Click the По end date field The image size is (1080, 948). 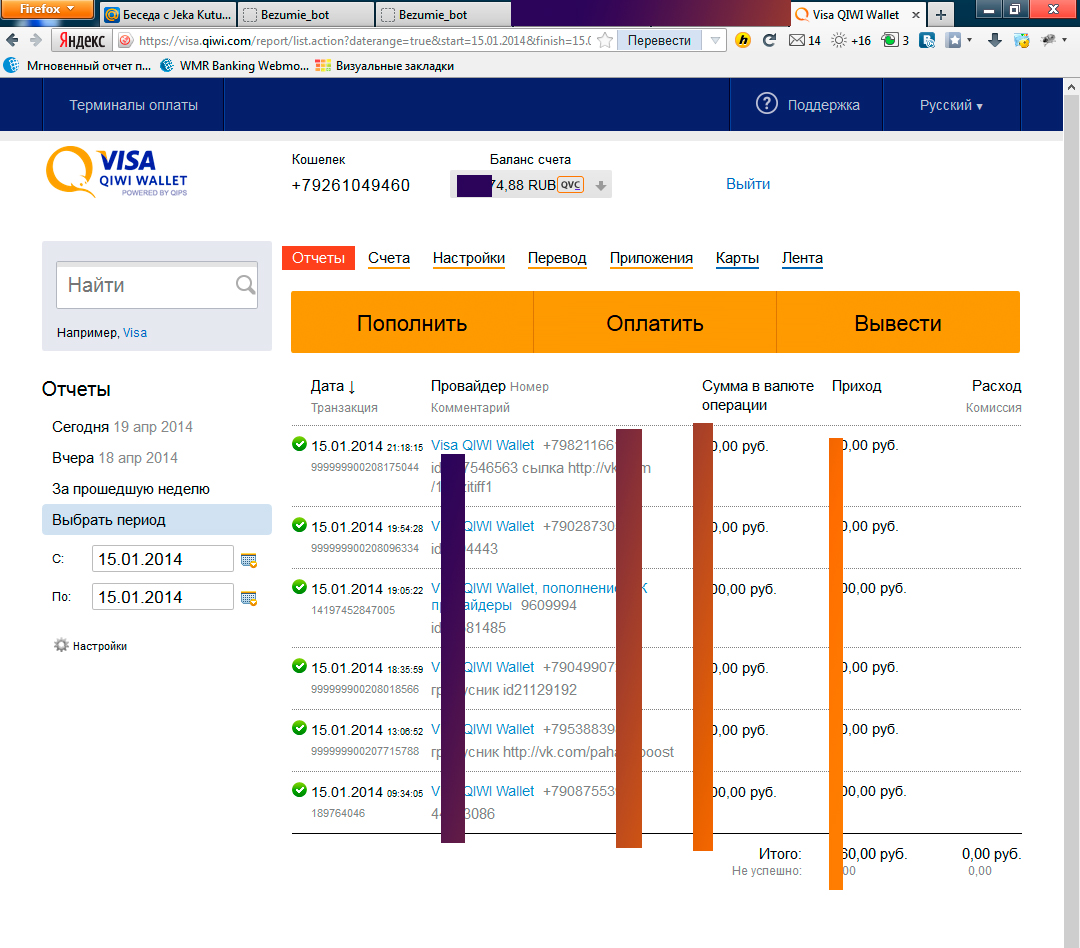[163, 597]
